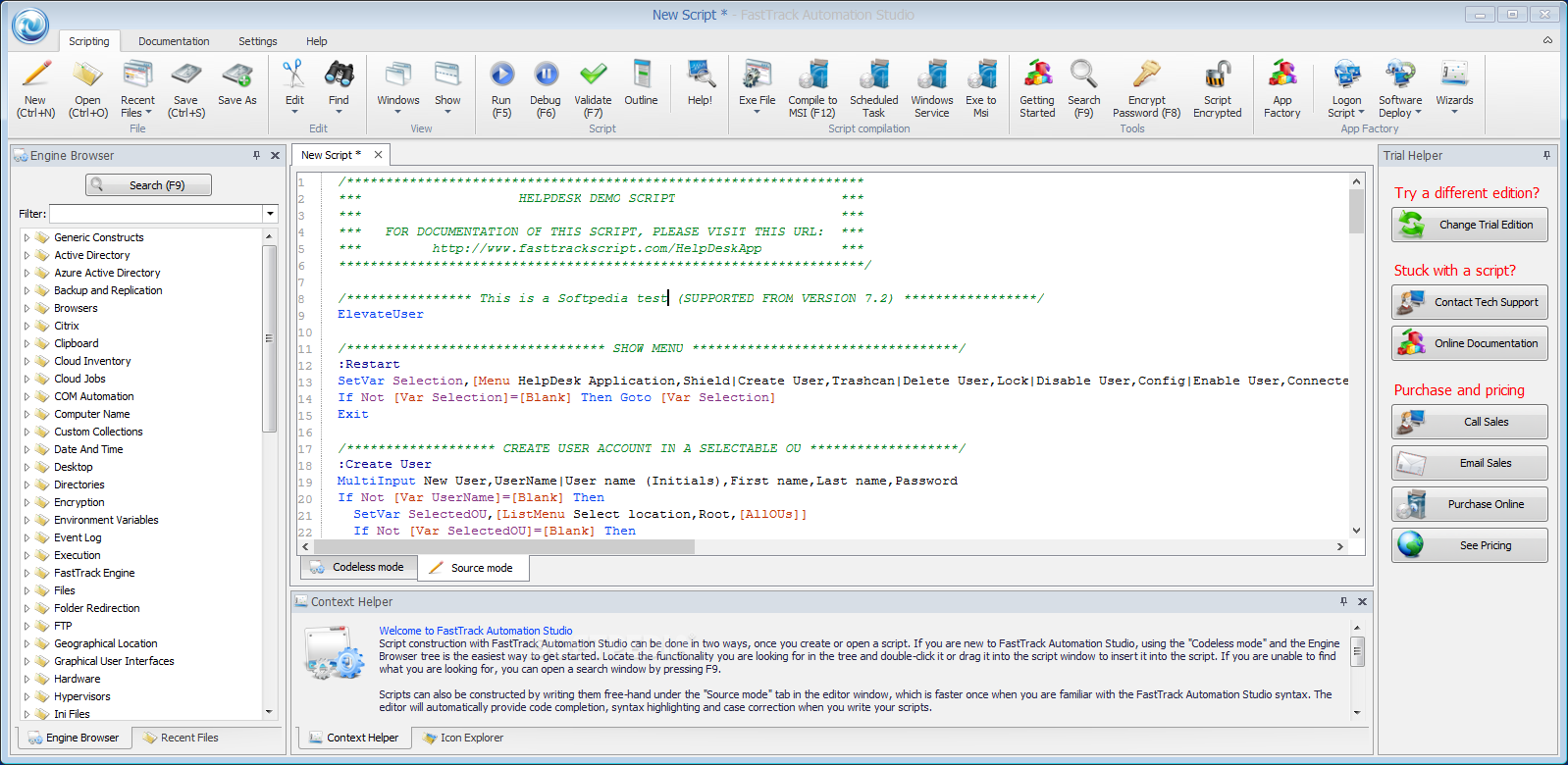Image resolution: width=1568 pixels, height=765 pixels.
Task: Open the Icon Explorer tab
Action: pyautogui.click(x=463, y=738)
